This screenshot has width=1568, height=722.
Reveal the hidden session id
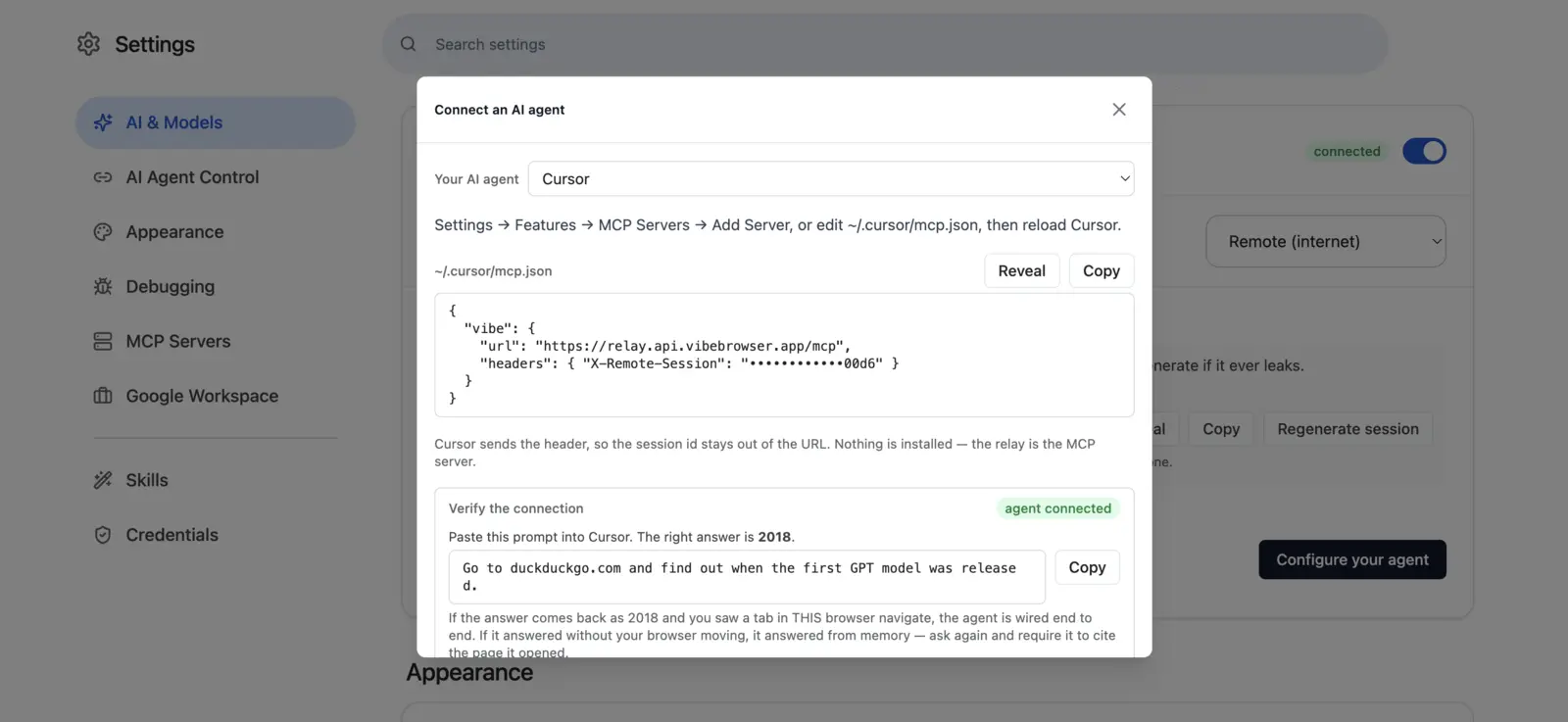[x=1021, y=271]
